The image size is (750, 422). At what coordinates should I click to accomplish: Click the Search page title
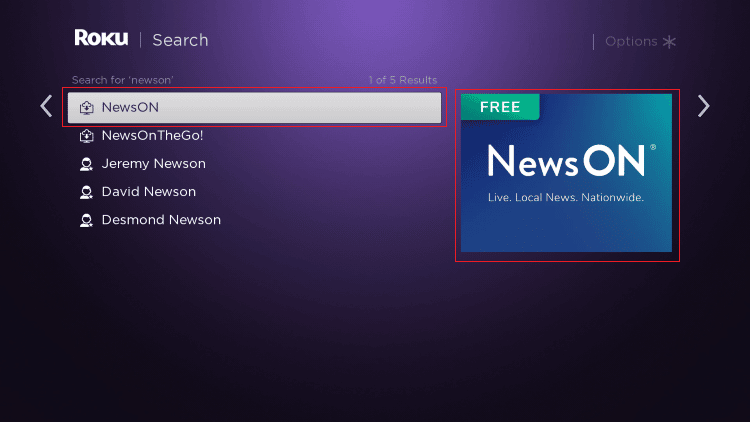click(180, 40)
